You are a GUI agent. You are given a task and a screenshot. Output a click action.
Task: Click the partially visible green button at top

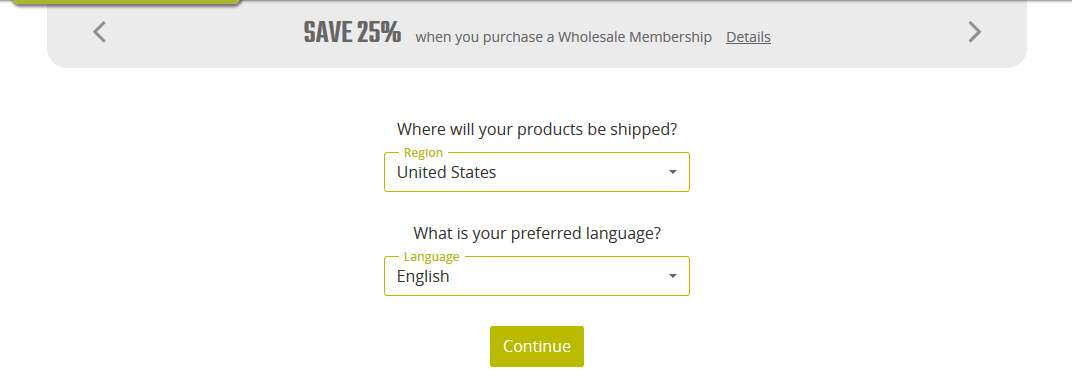click(126, 2)
